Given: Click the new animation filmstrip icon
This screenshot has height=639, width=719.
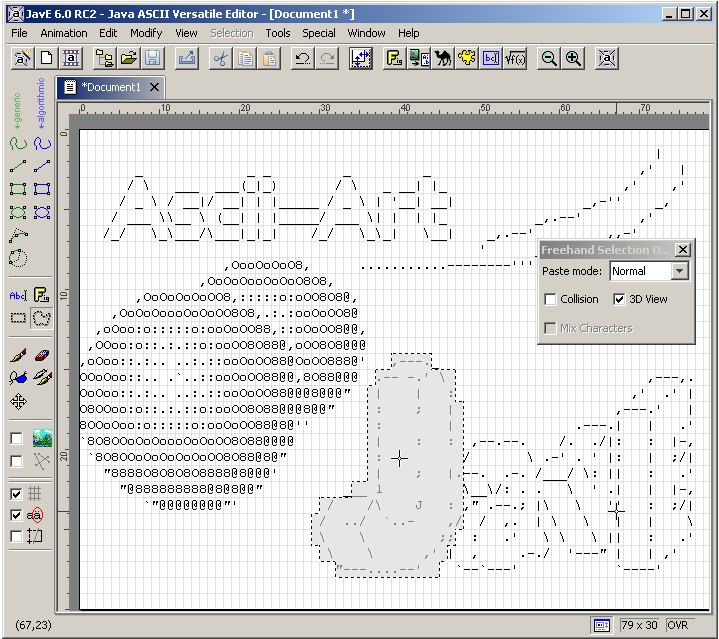Looking at the screenshot, I should click(x=71, y=58).
